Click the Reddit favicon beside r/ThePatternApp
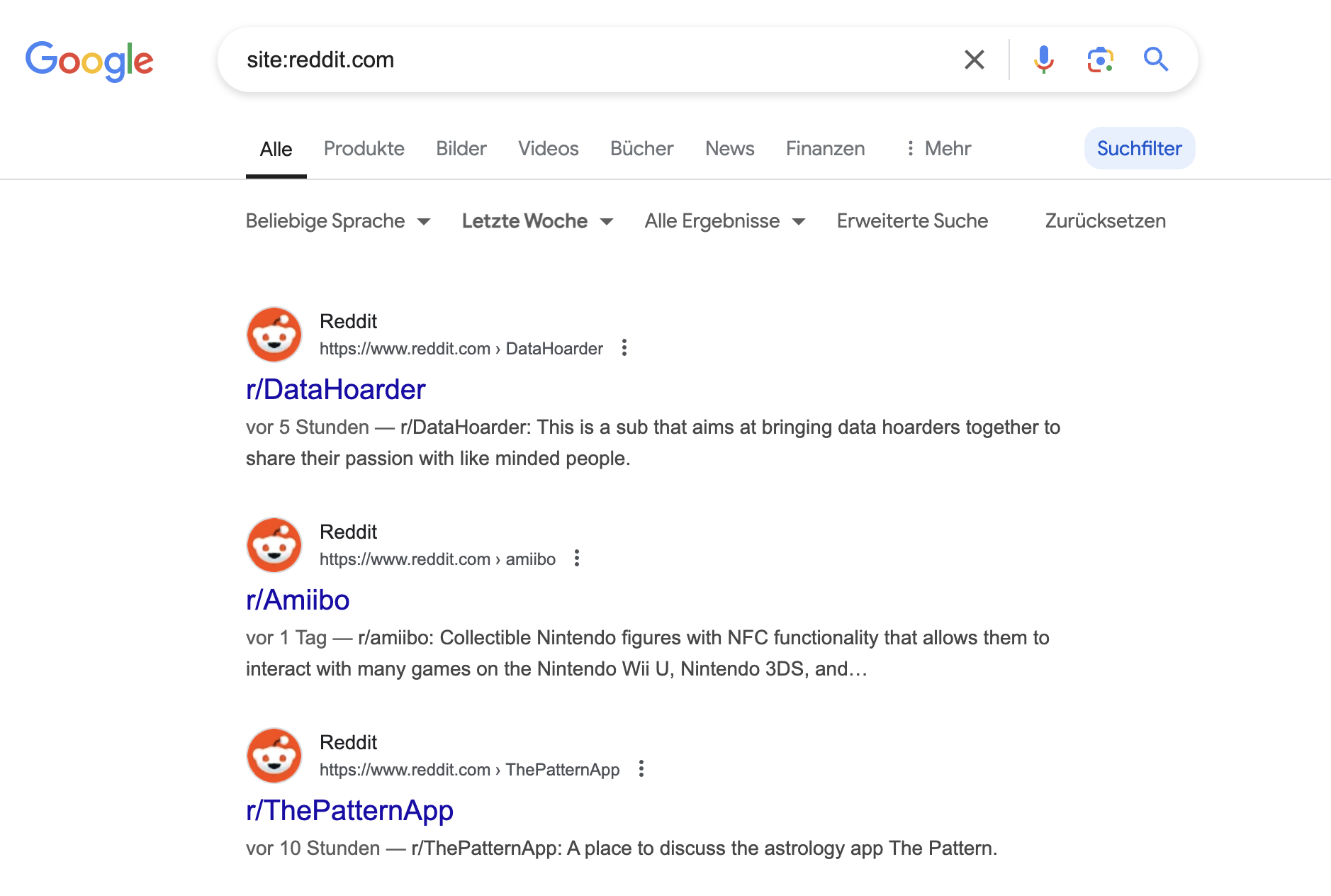Image resolution: width=1331 pixels, height=896 pixels. coord(273,755)
